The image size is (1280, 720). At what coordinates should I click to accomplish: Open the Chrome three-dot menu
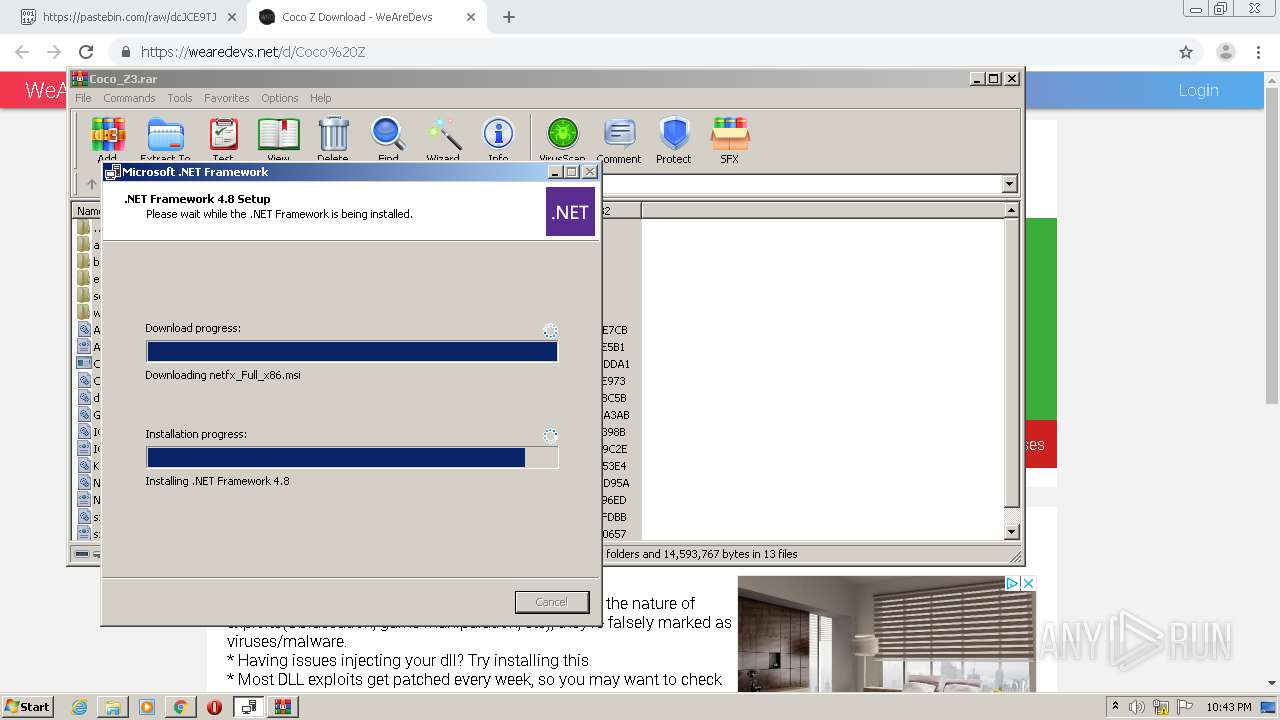point(1258,52)
